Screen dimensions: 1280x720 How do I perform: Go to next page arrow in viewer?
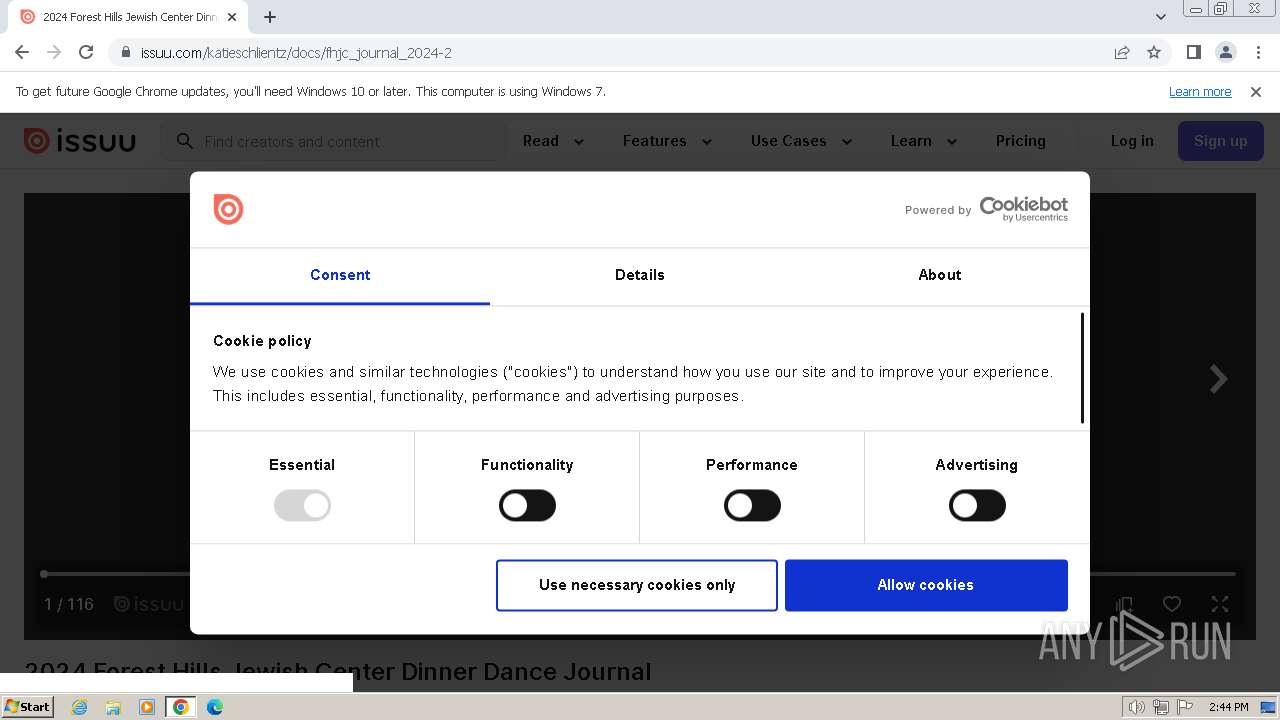1218,379
